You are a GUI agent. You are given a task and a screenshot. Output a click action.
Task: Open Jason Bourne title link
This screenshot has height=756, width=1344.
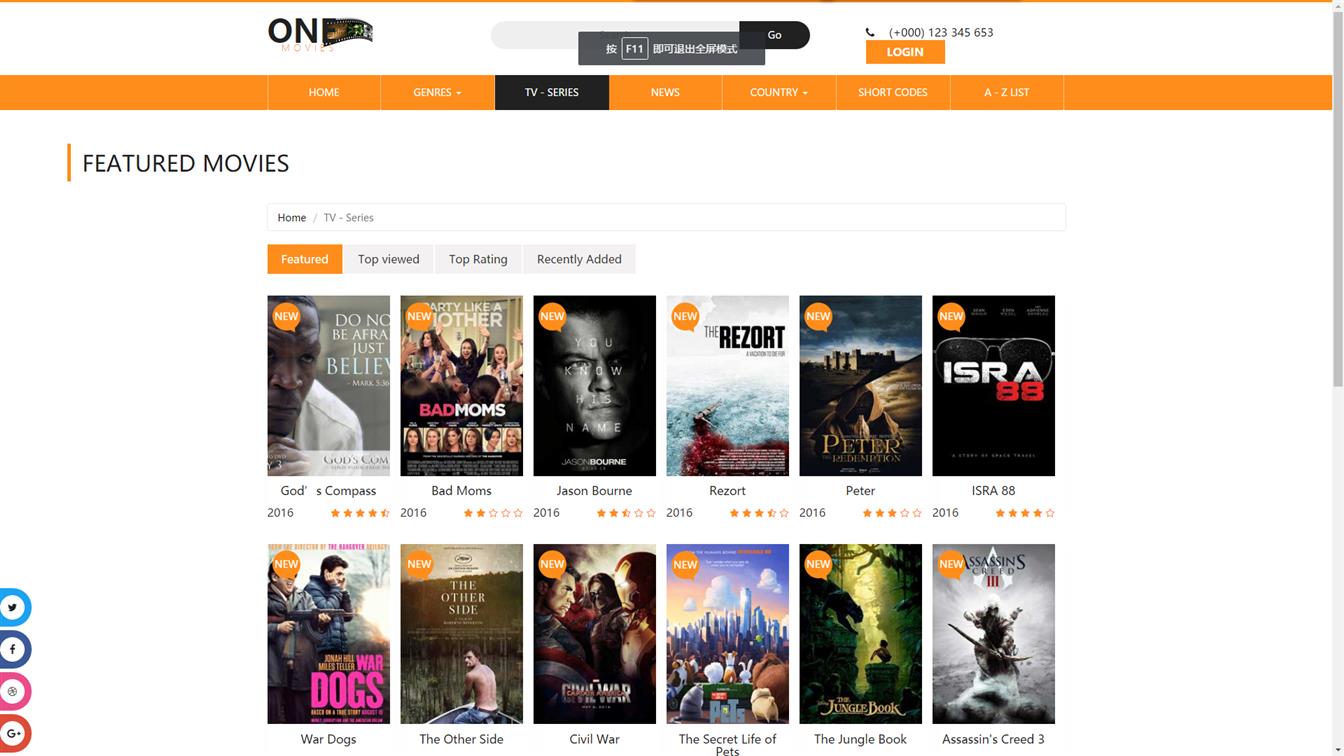594,490
